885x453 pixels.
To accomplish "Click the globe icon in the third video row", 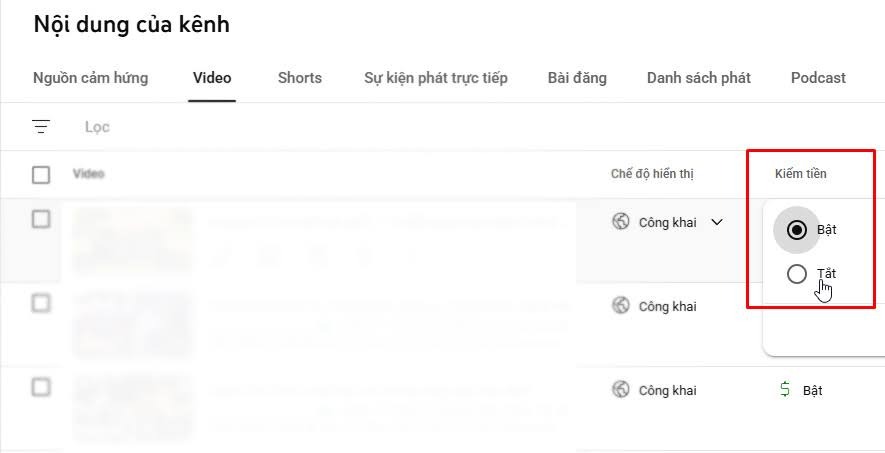I will 621,390.
